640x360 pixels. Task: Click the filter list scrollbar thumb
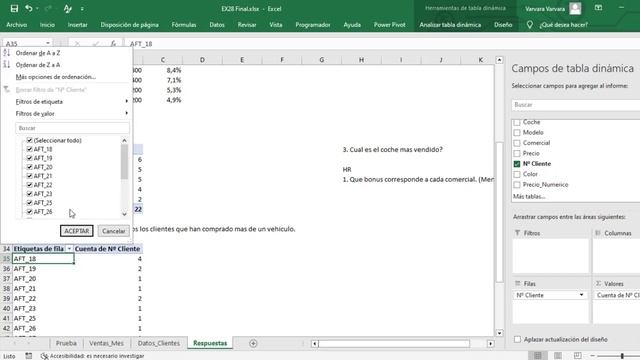(x=124, y=162)
